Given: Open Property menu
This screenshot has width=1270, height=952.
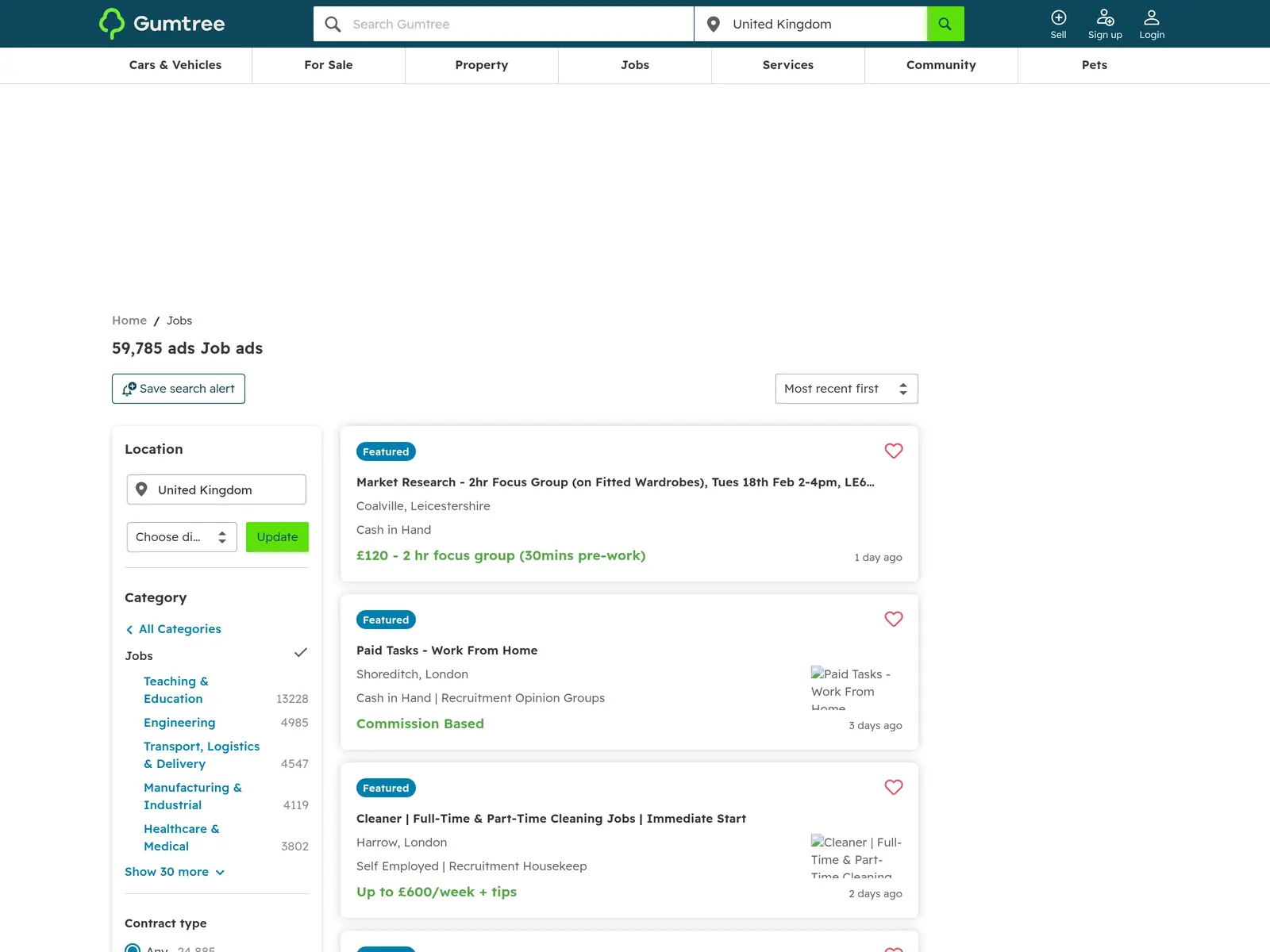Looking at the screenshot, I should [482, 65].
